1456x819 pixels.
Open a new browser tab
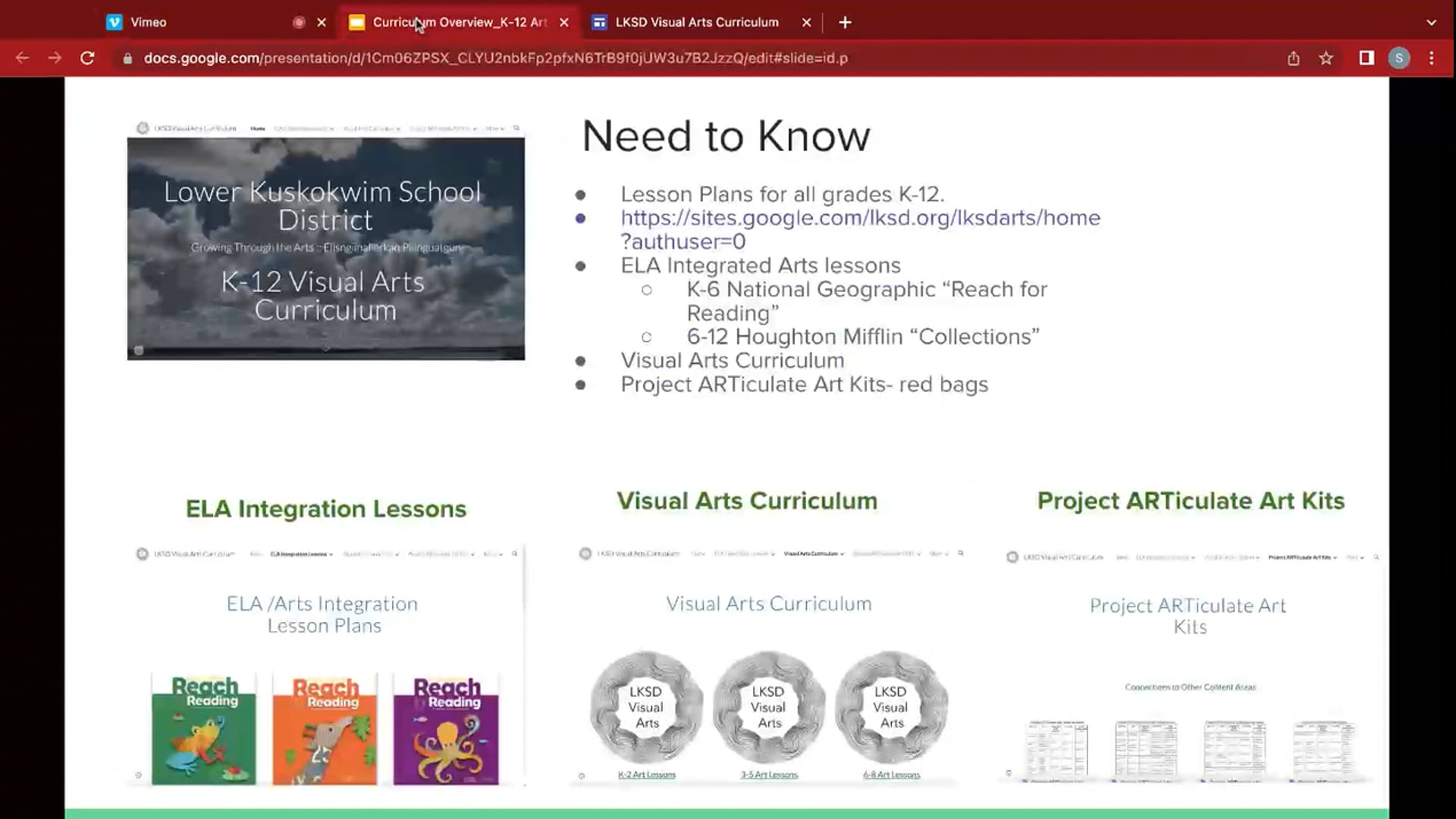click(x=845, y=23)
